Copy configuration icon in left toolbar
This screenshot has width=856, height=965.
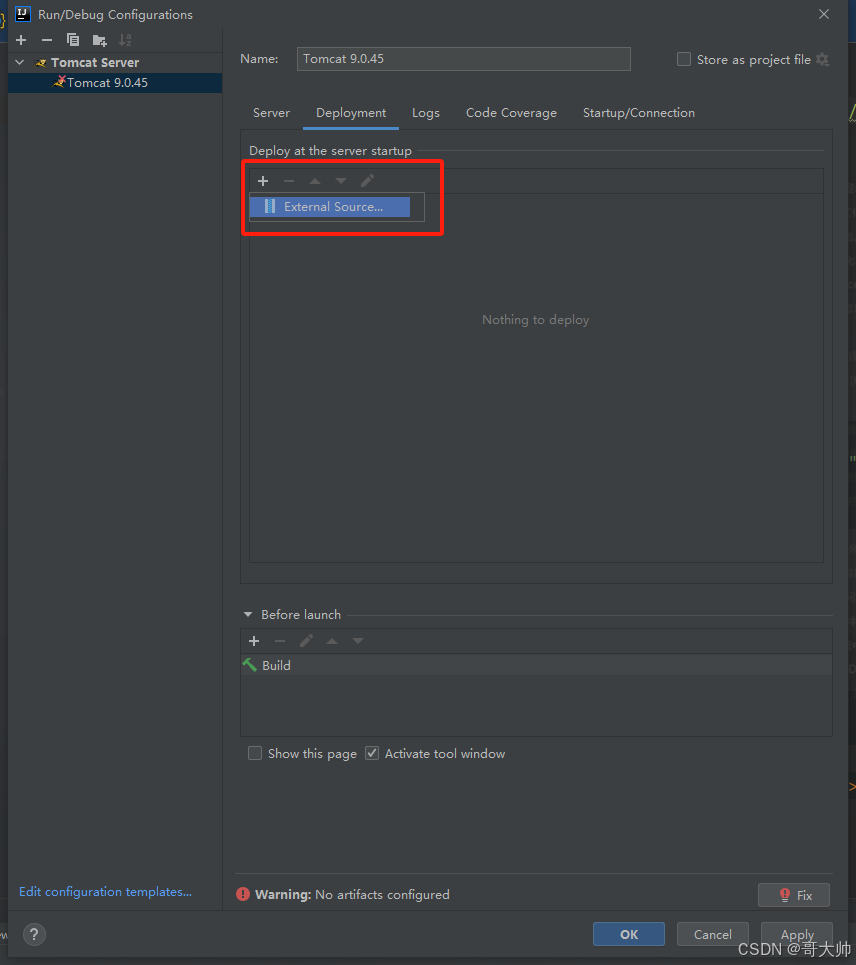click(73, 40)
